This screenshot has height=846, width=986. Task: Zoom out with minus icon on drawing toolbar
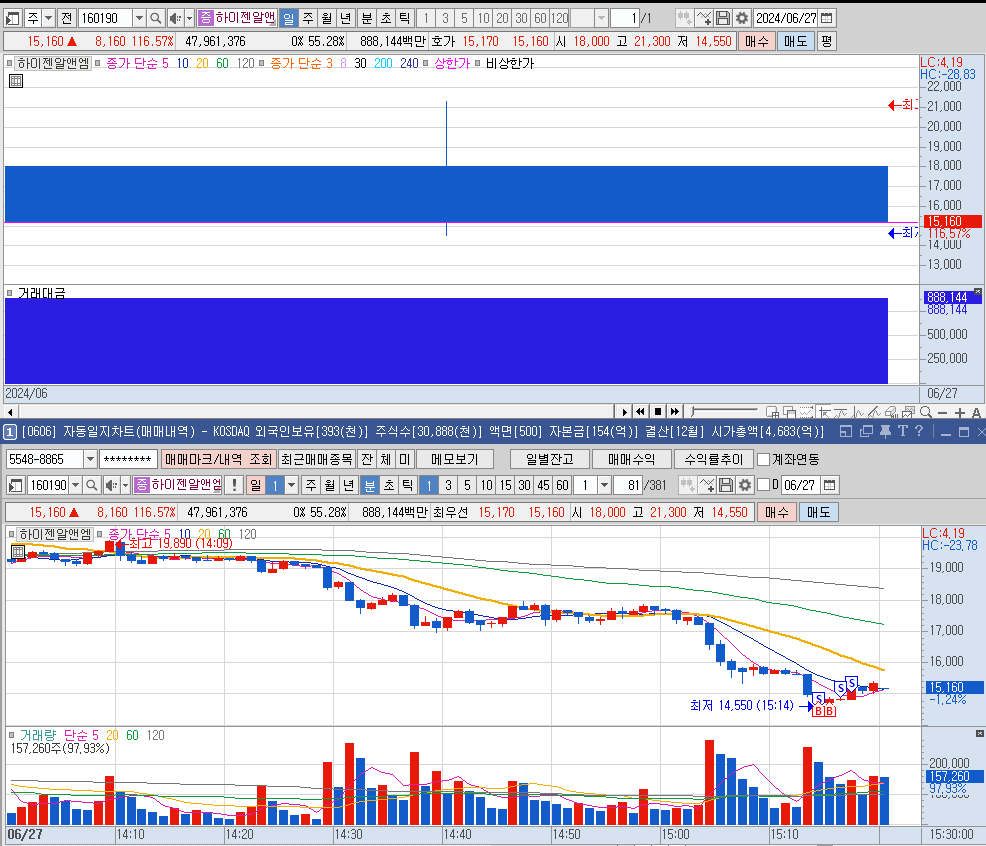943,413
